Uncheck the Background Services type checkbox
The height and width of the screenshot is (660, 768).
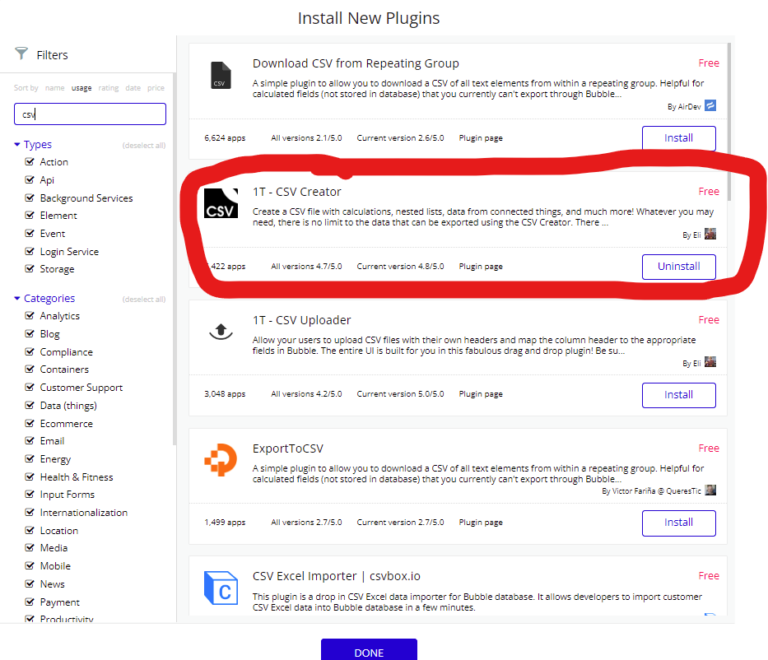tap(30, 198)
